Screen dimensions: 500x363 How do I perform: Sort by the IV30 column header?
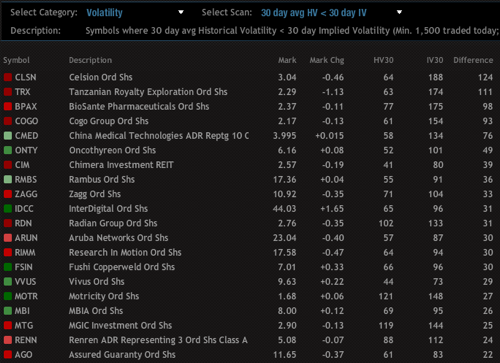(435, 60)
